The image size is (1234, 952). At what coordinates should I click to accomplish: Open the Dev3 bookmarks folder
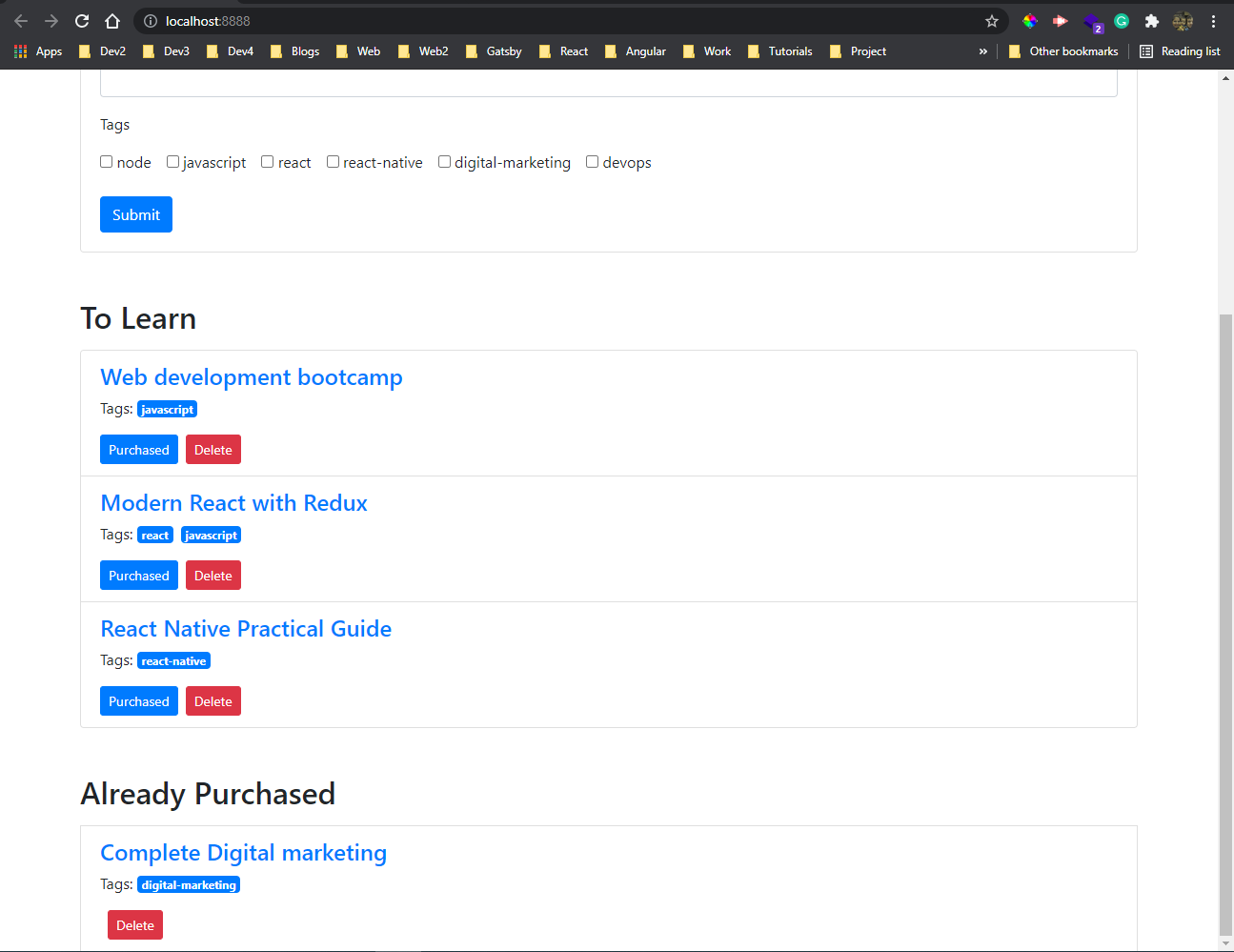coord(166,51)
